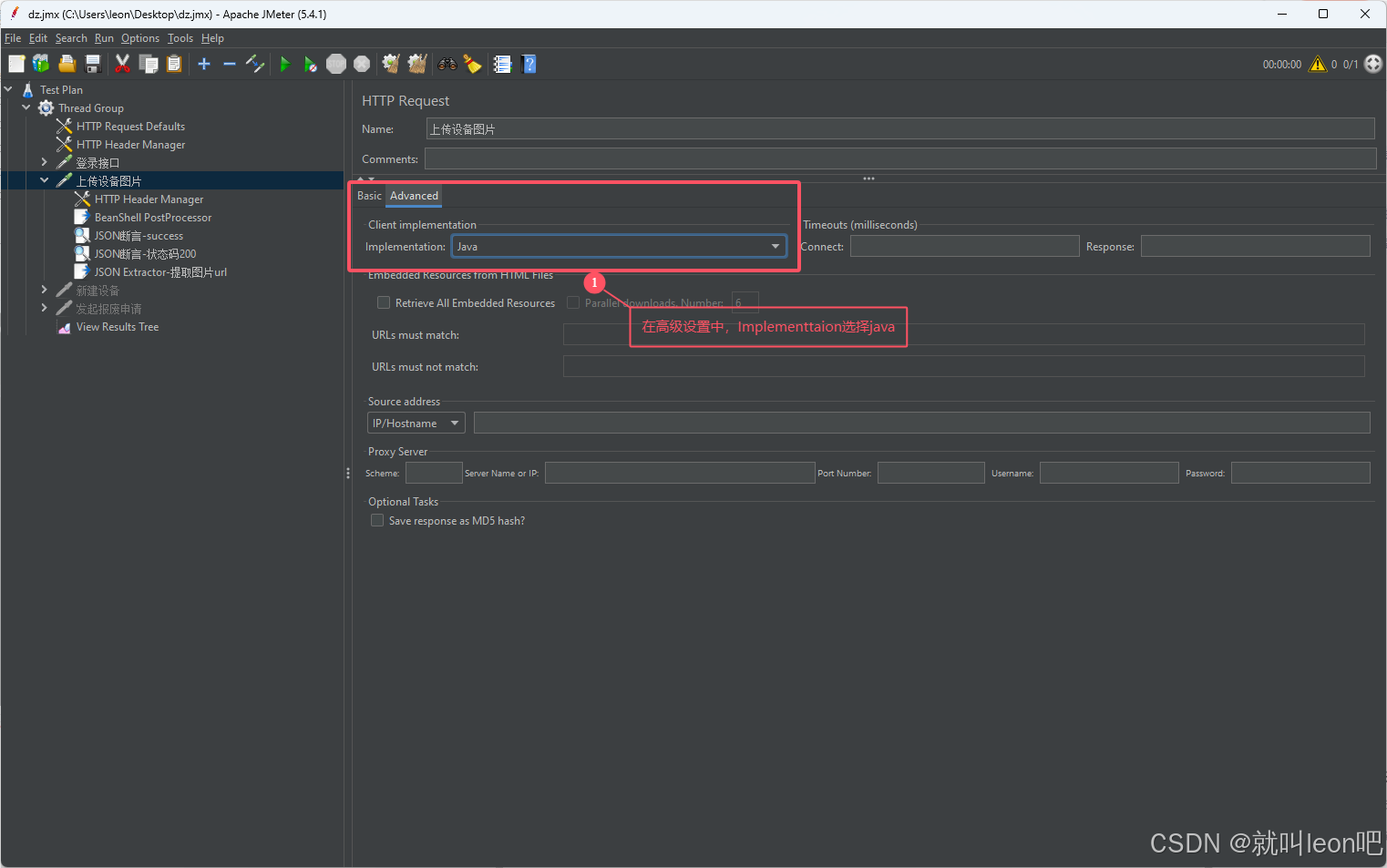Click the Clear All results icon
Viewport: 1387px width, 868px height.
[417, 64]
